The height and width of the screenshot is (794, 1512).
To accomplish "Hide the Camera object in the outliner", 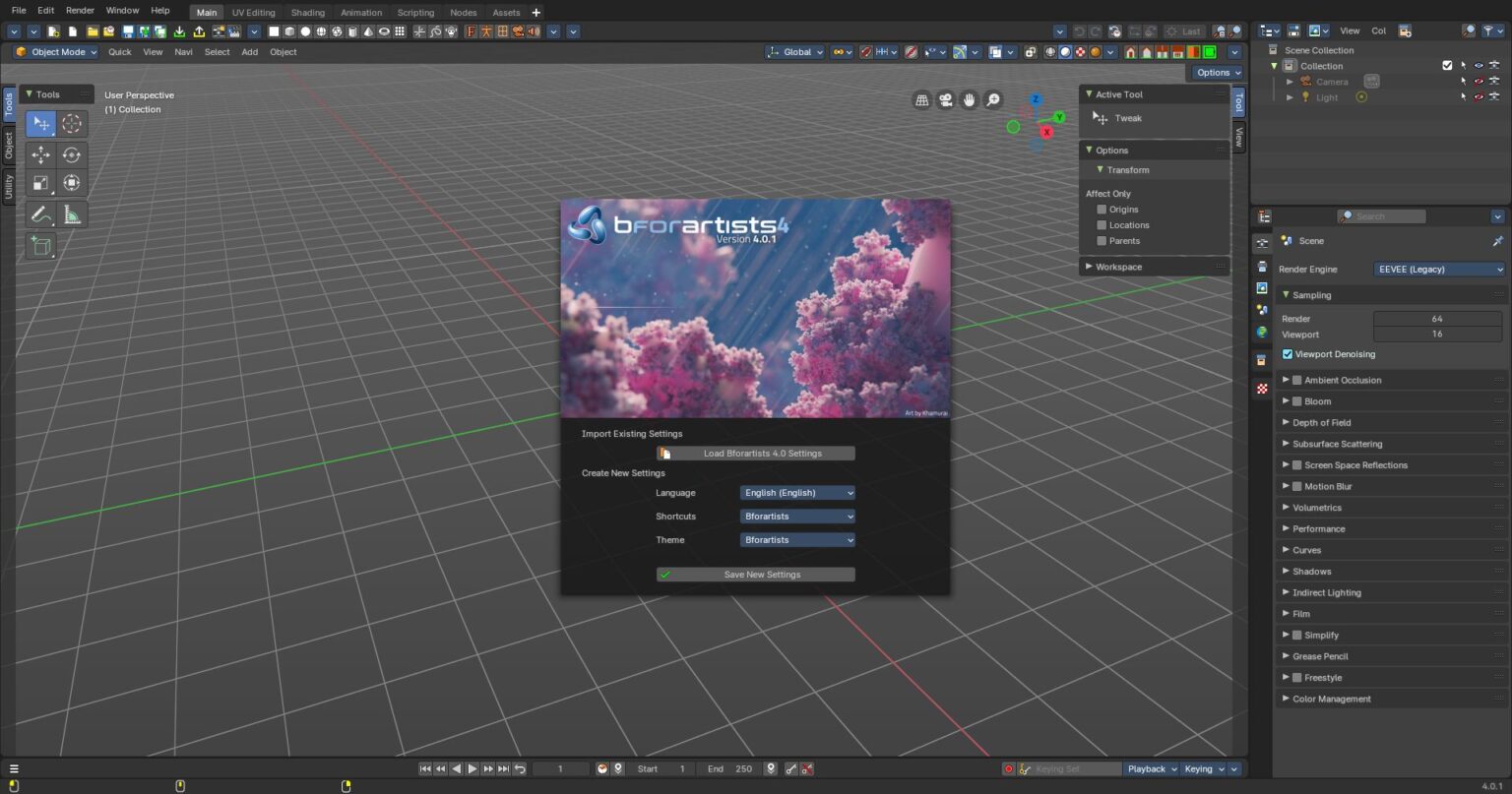I will pyautogui.click(x=1479, y=81).
